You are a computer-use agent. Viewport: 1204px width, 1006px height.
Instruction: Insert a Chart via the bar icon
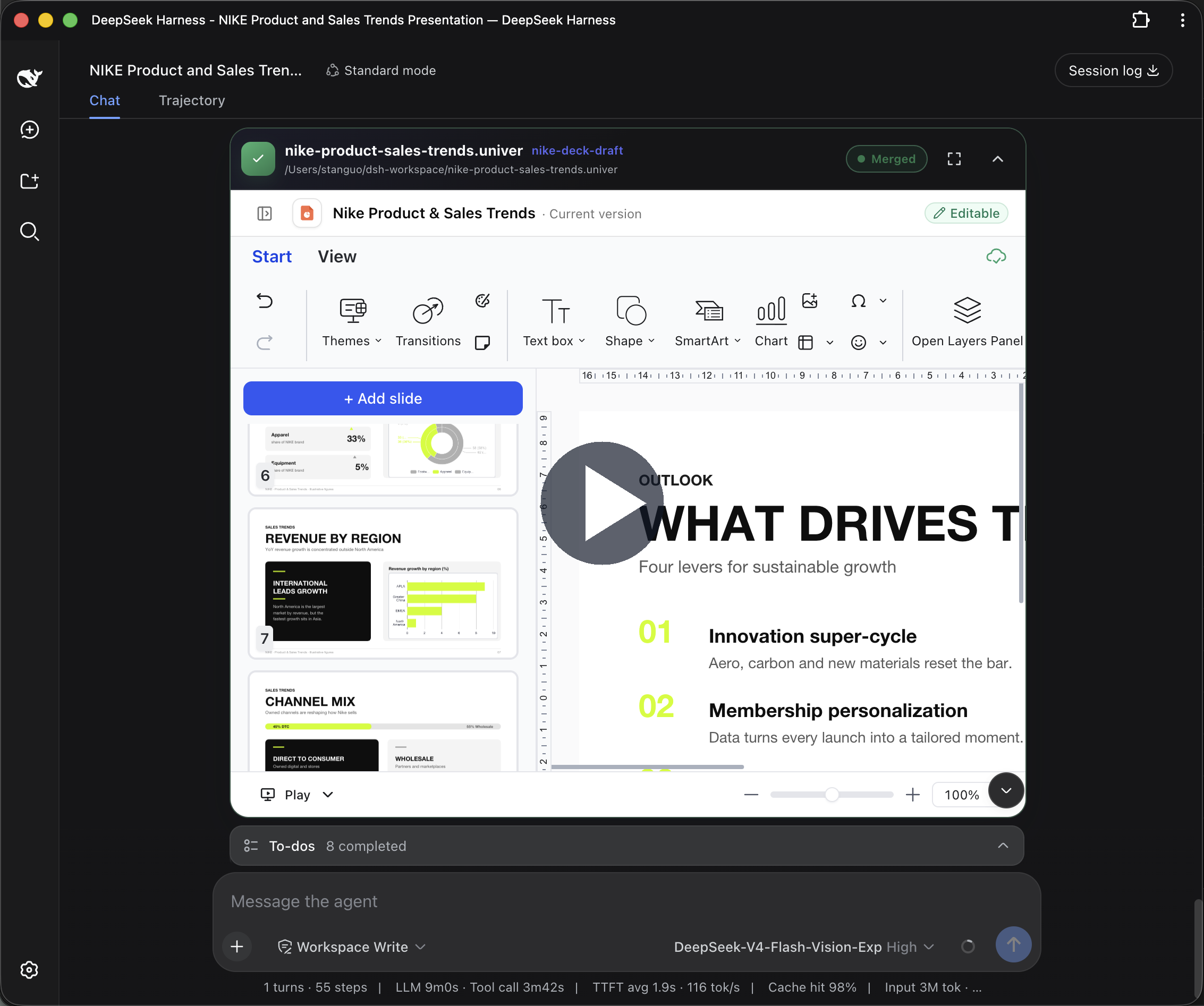(x=771, y=310)
